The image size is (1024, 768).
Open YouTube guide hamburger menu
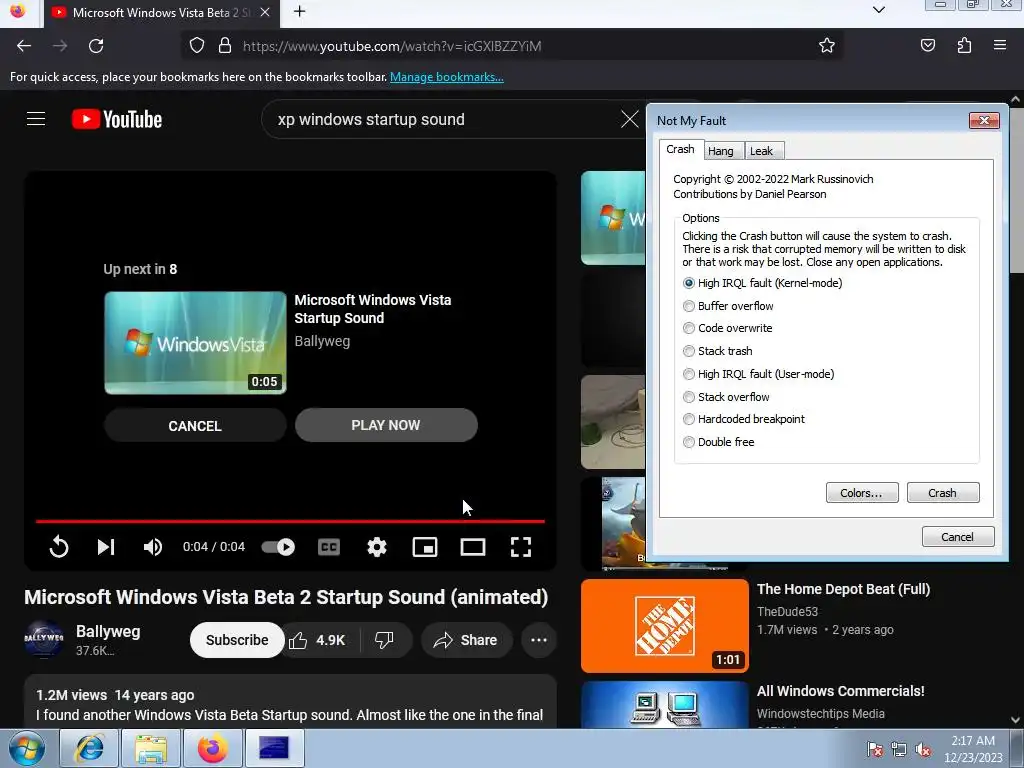(x=36, y=119)
